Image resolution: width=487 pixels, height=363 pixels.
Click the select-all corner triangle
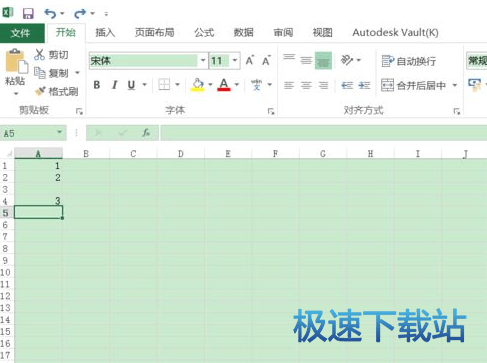click(x=9, y=154)
